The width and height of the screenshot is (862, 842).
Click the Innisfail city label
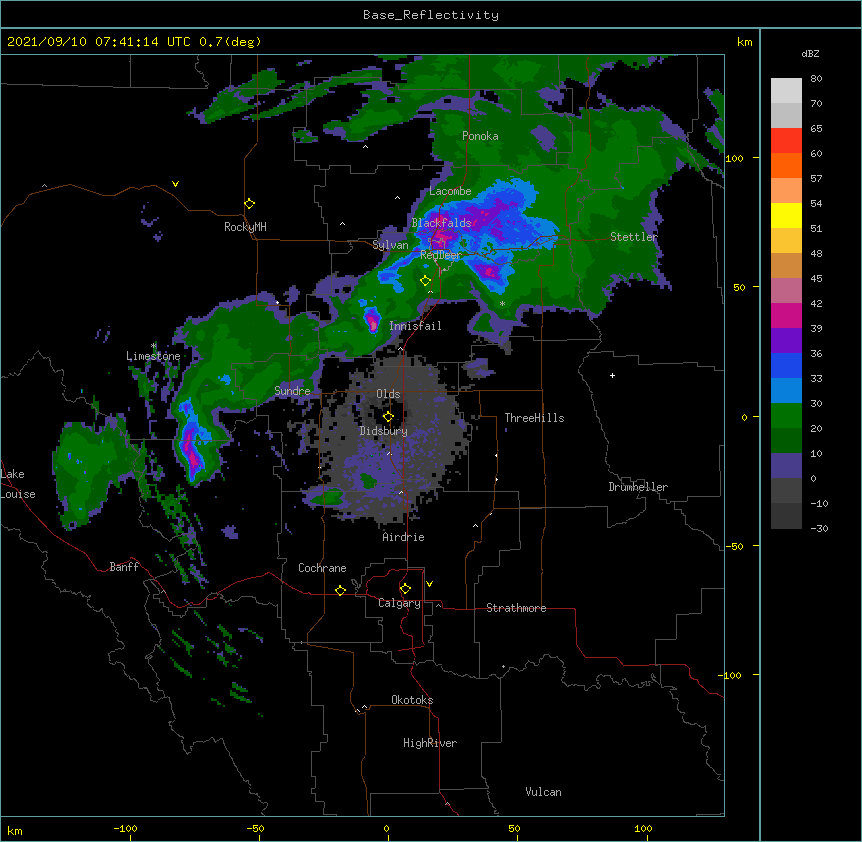coord(416,326)
